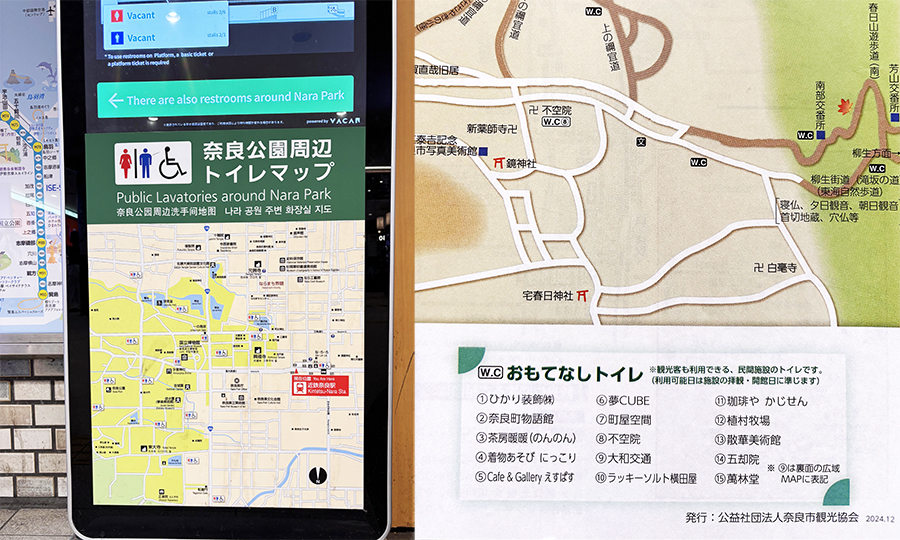900x540 pixels.
Task: Click the red maple leaf icon
Action: (845, 106)
